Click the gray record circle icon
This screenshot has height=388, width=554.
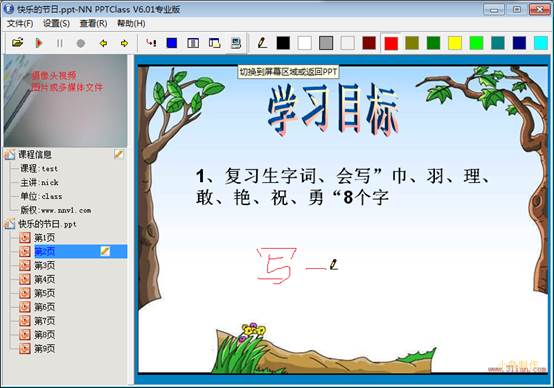tap(81, 43)
